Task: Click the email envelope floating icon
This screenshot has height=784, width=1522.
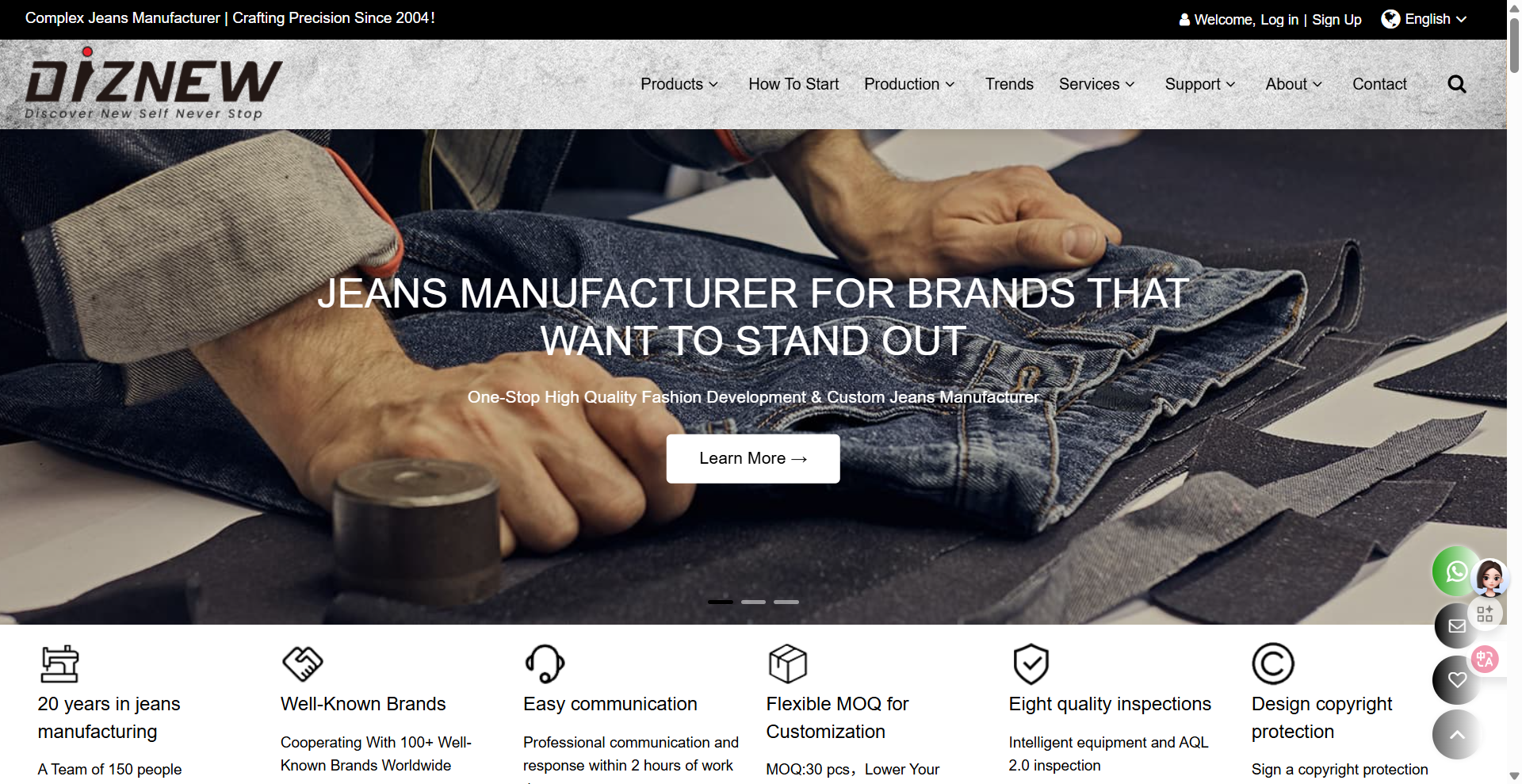Action: (1456, 625)
